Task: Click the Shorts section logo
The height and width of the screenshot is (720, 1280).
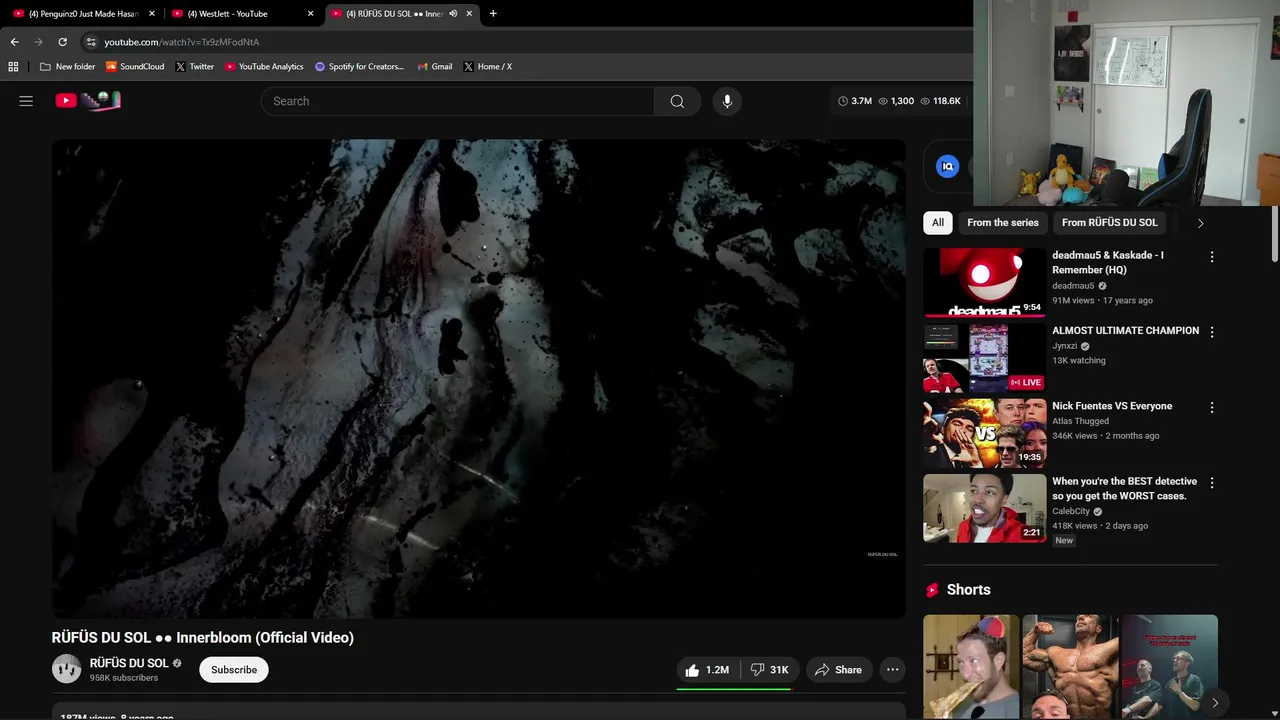Action: click(932, 590)
